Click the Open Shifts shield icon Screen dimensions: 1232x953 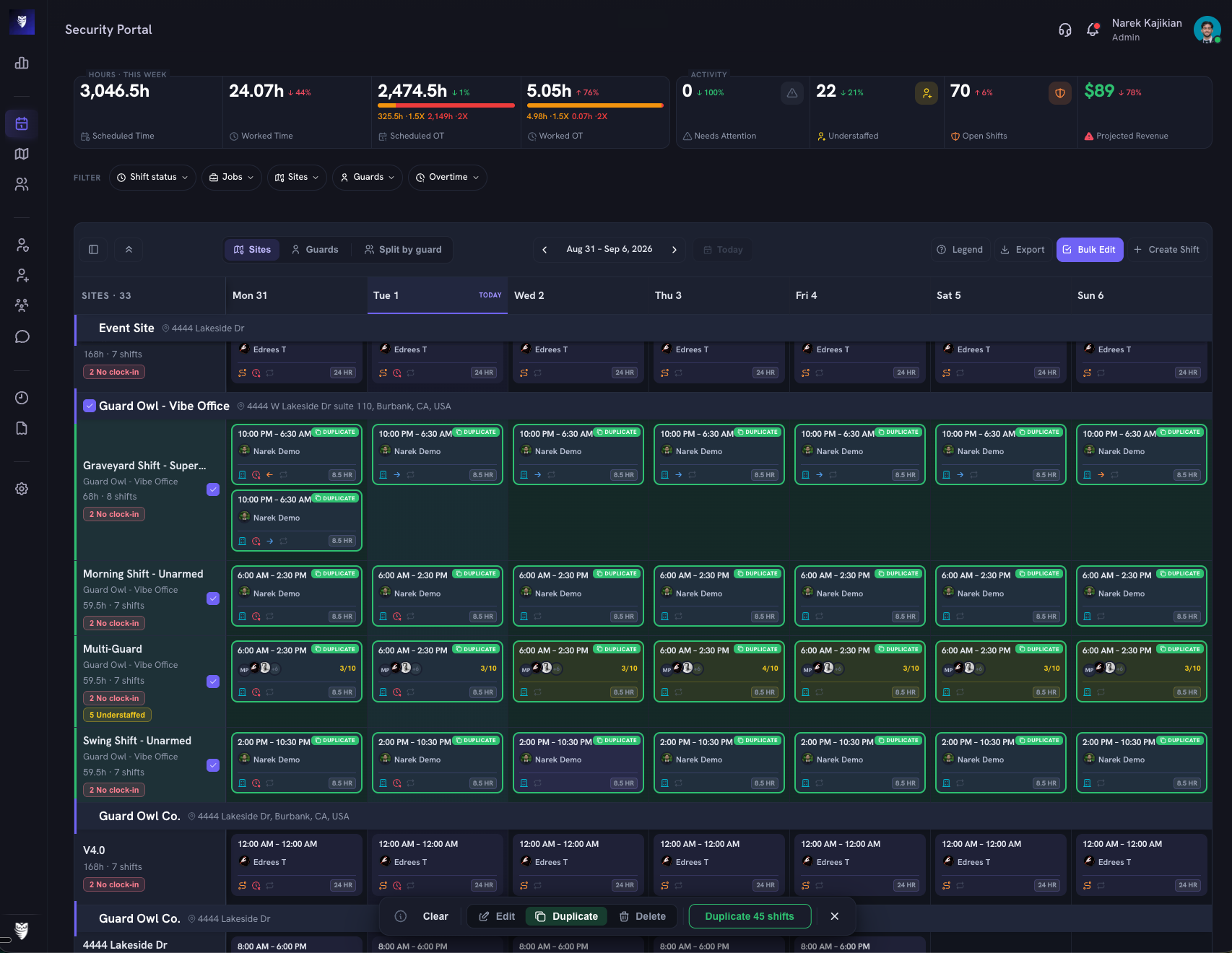tap(1060, 93)
